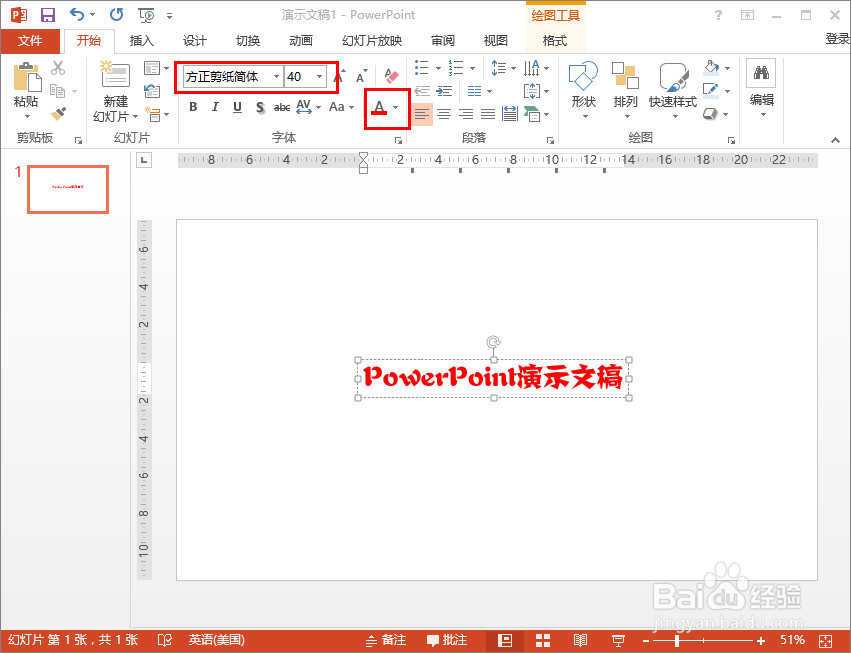Viewport: 851px width, 653px height.
Task: Clear all formatting of selected text
Action: pos(391,75)
